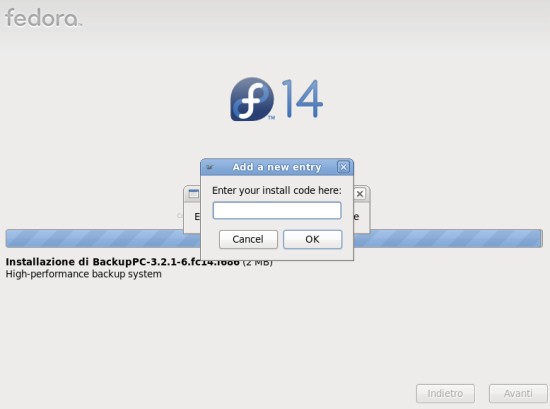Click the fedora wordmark in the header

point(43,18)
